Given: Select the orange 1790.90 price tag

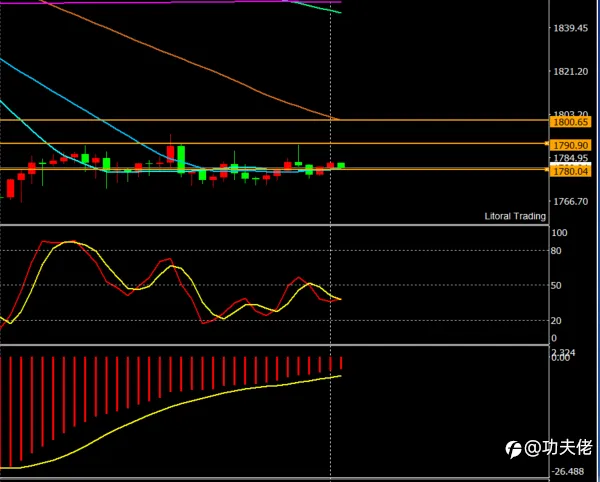Looking at the screenshot, I should (x=570, y=145).
